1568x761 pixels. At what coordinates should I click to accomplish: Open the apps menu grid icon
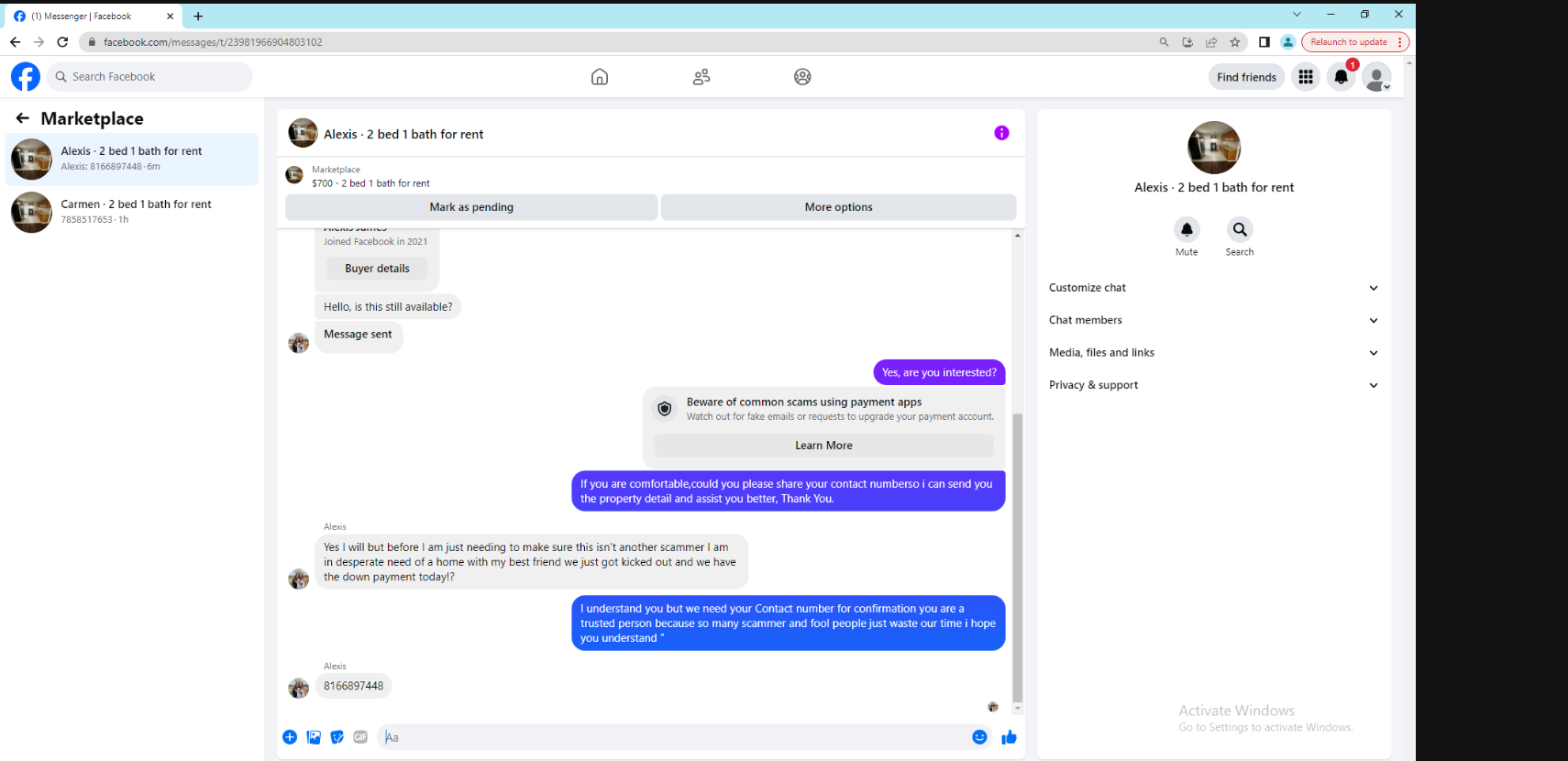(x=1306, y=77)
